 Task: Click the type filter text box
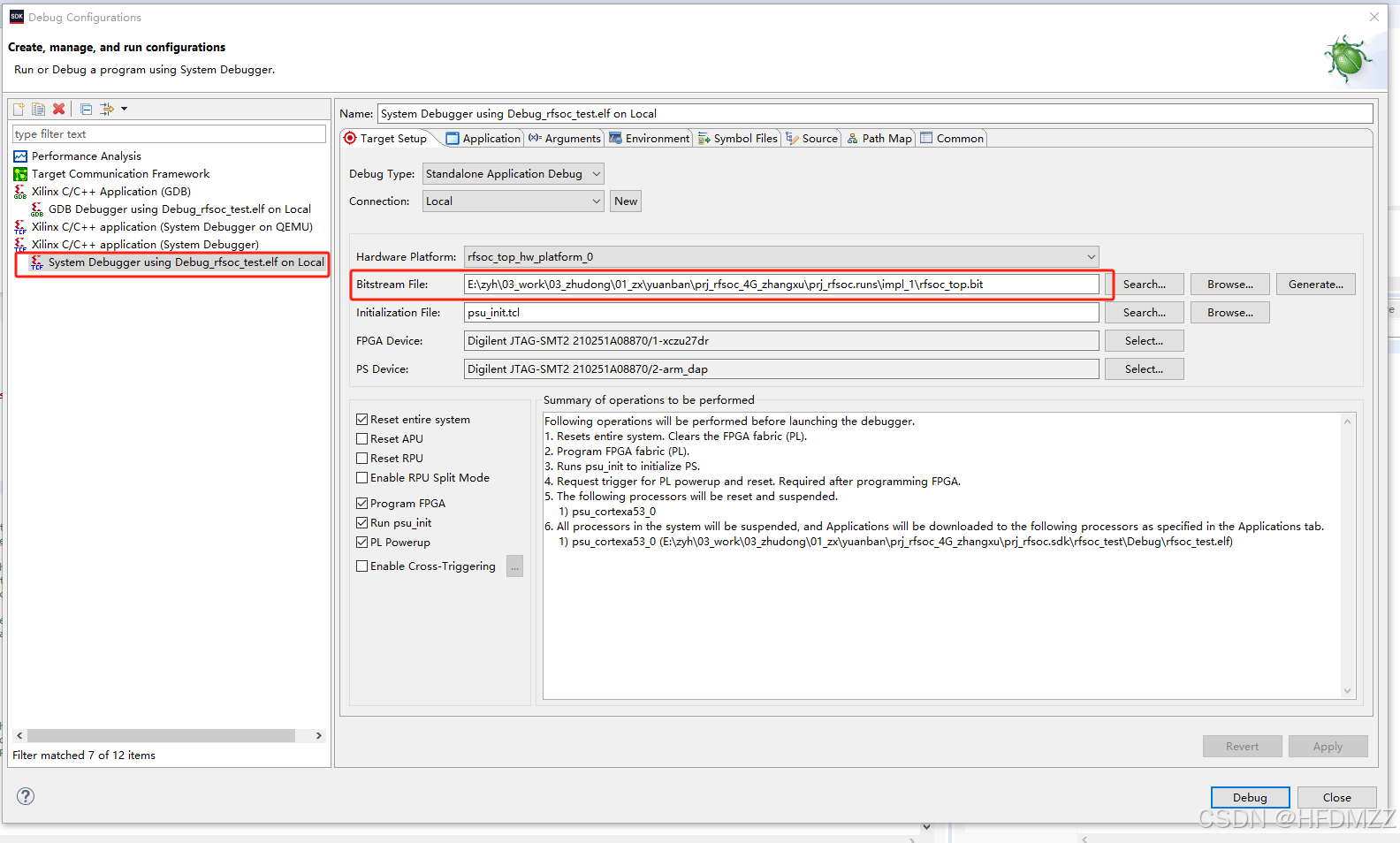169,134
